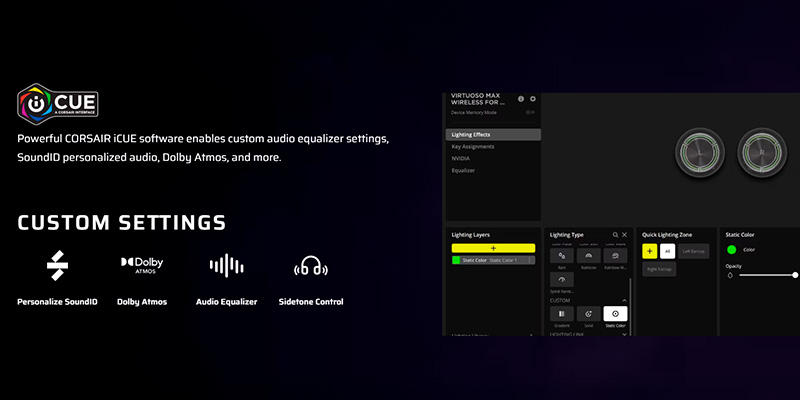
Task: Open options for the Static Color 1 layer
Action: (529, 260)
